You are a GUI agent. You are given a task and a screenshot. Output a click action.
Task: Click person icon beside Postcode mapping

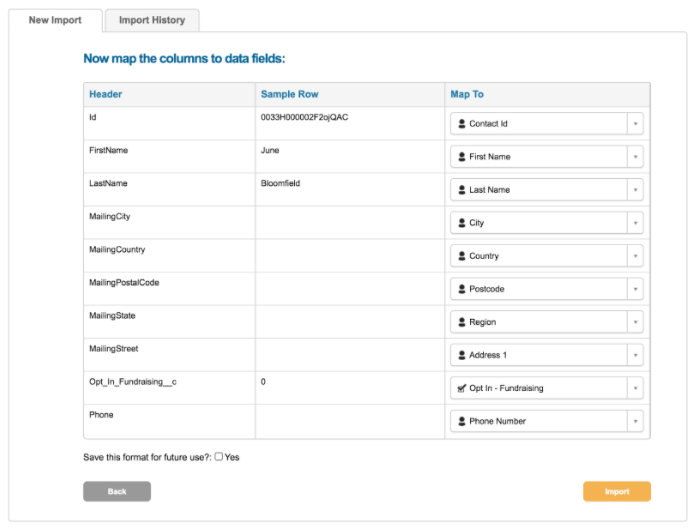click(x=462, y=289)
